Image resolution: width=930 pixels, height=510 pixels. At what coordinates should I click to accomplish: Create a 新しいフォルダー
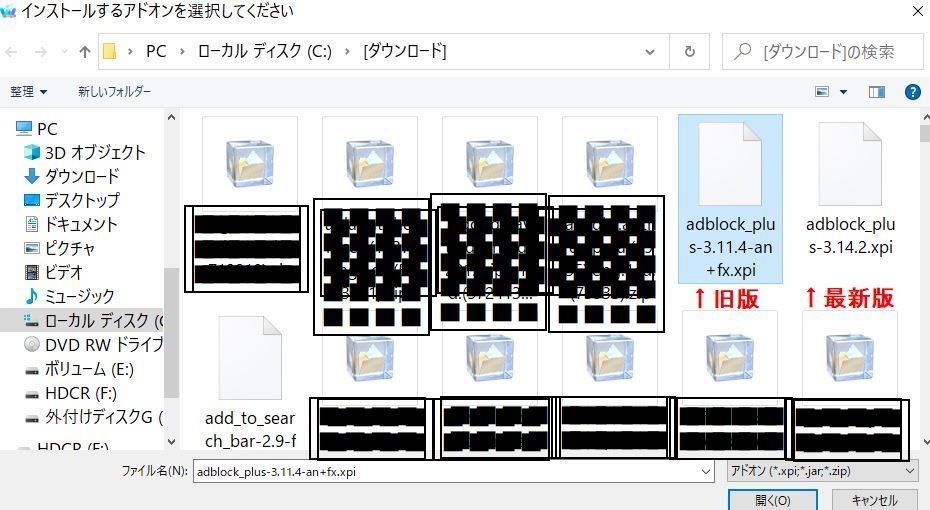(x=114, y=92)
